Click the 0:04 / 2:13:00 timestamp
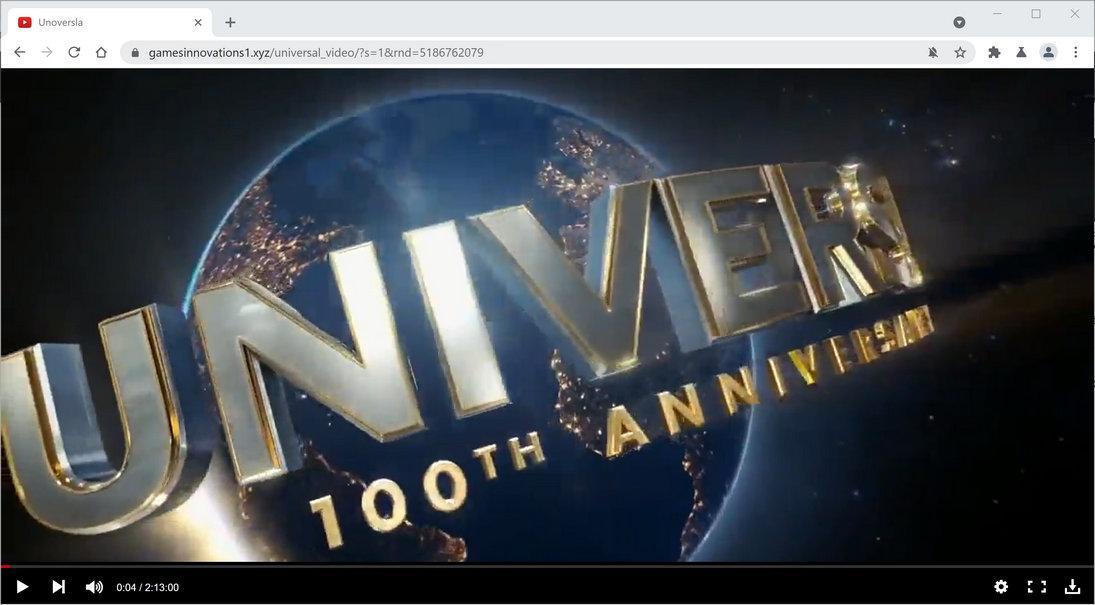1095x605 pixels. point(147,588)
